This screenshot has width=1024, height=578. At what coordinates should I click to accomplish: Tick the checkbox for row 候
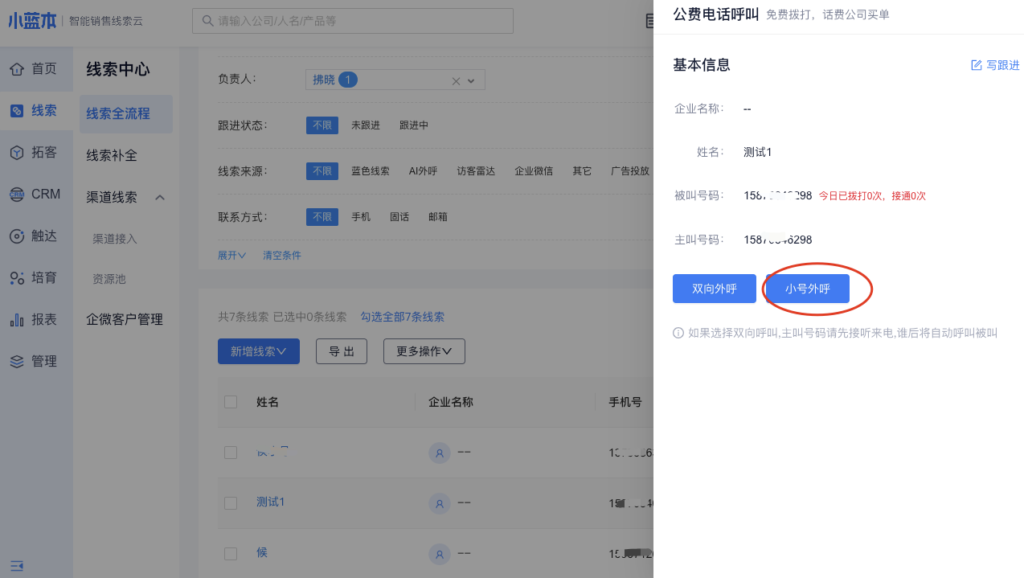231,553
